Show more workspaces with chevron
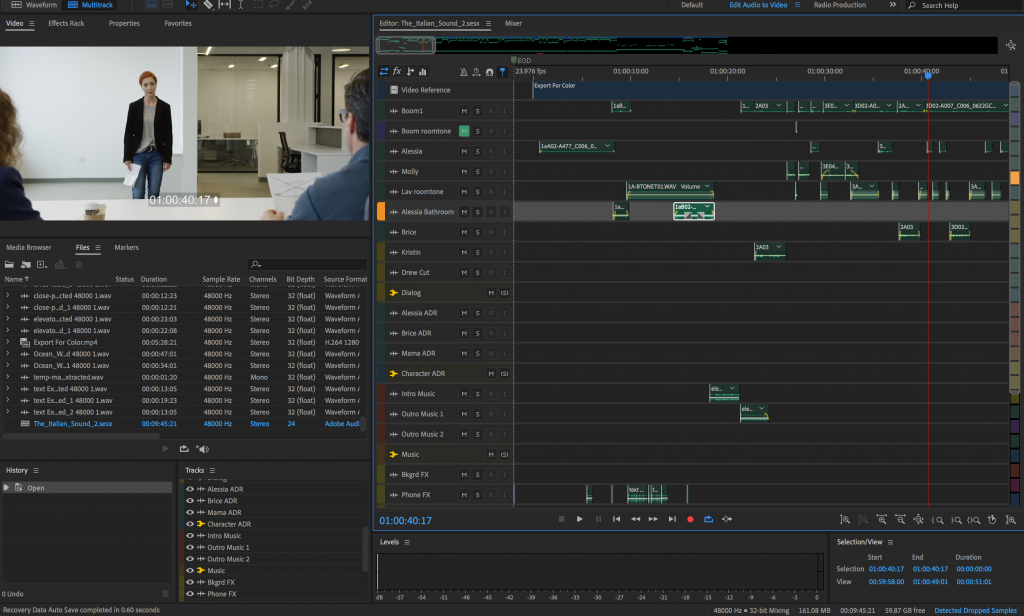Viewport: 1024px width, 616px height. click(893, 5)
